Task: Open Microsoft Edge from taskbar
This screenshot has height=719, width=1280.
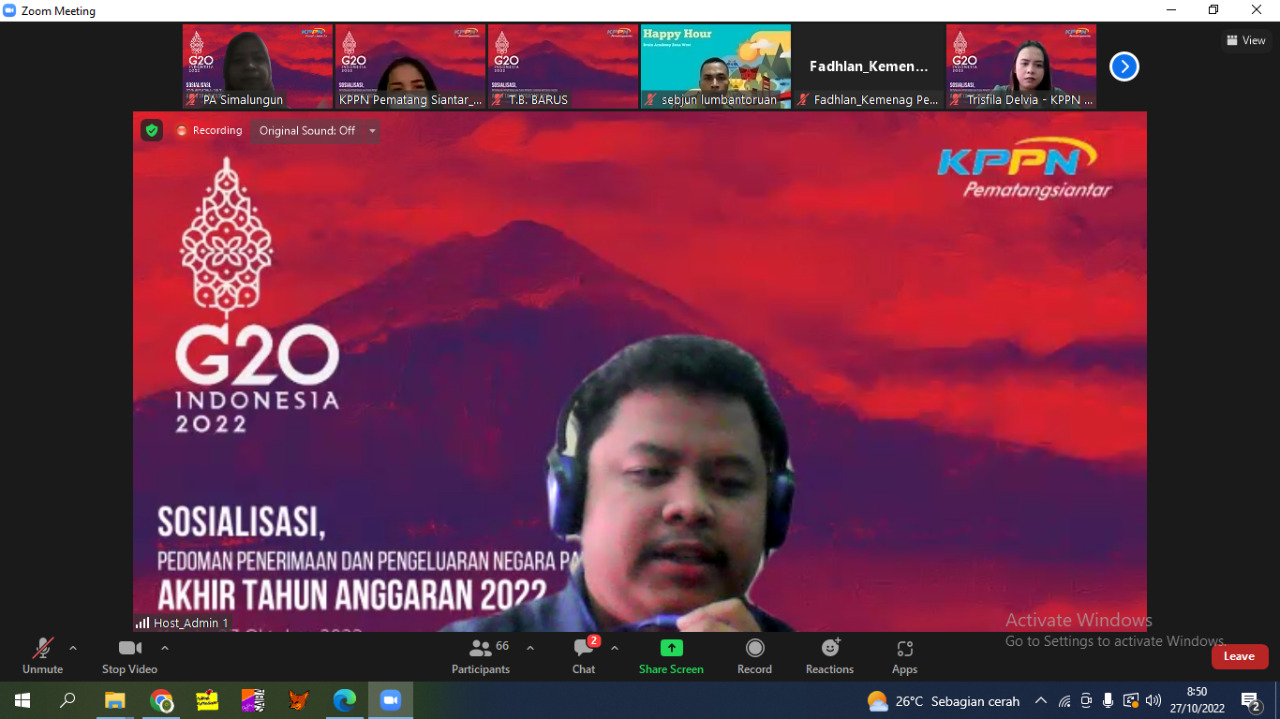Action: [344, 700]
